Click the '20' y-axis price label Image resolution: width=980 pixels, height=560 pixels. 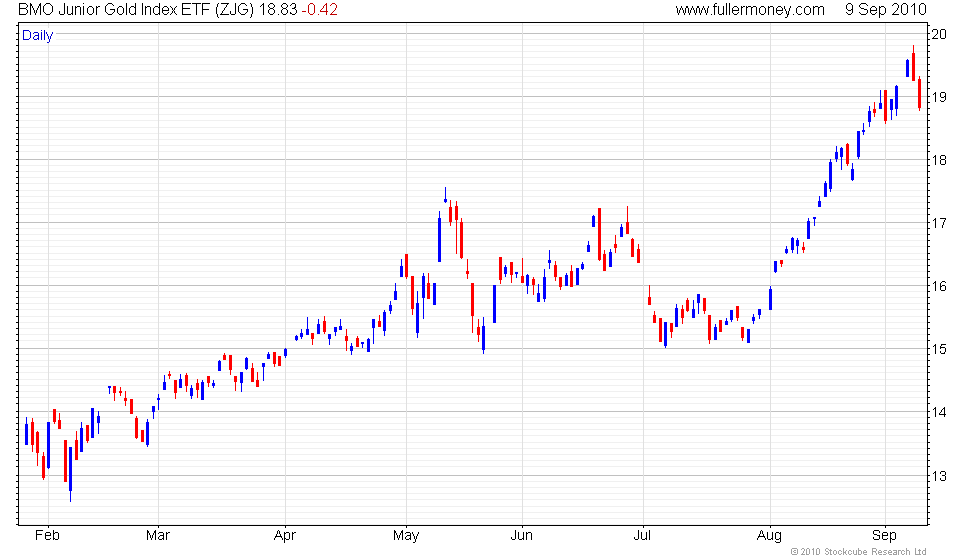pyautogui.click(x=939, y=34)
